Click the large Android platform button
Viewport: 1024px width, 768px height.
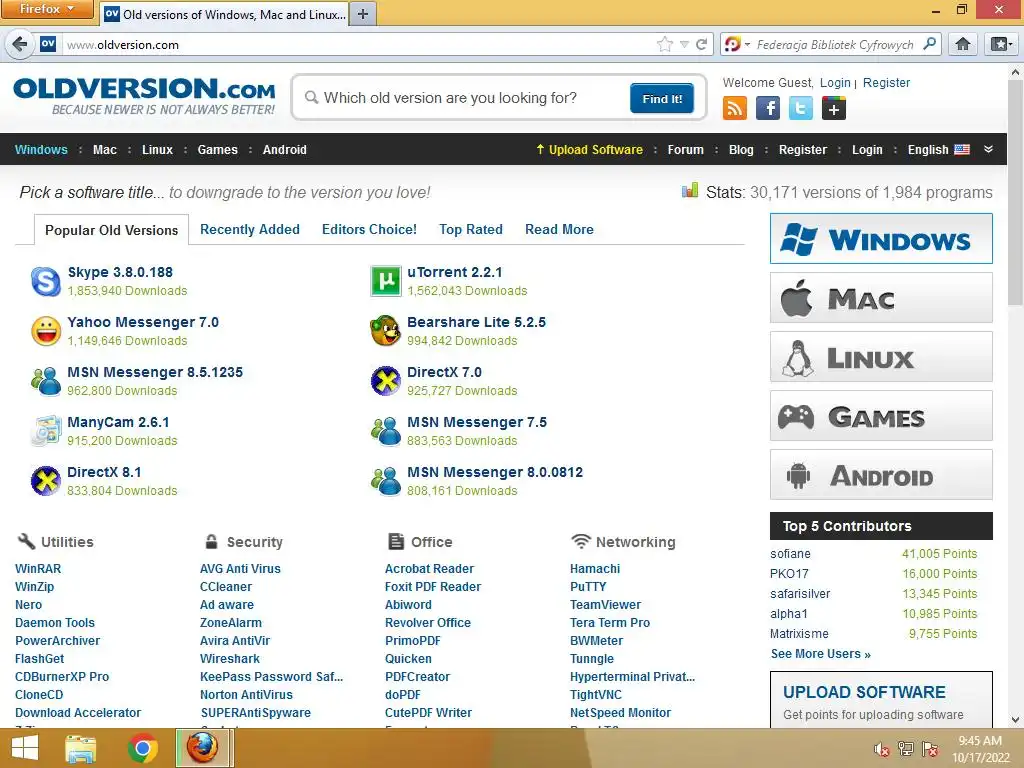[881, 475]
